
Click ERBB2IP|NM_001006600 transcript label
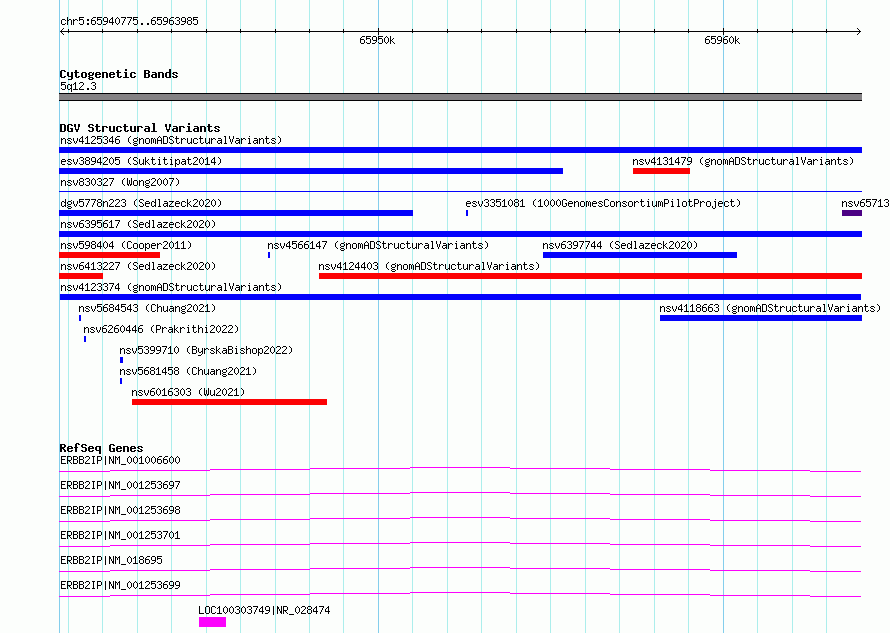[x=120, y=460]
